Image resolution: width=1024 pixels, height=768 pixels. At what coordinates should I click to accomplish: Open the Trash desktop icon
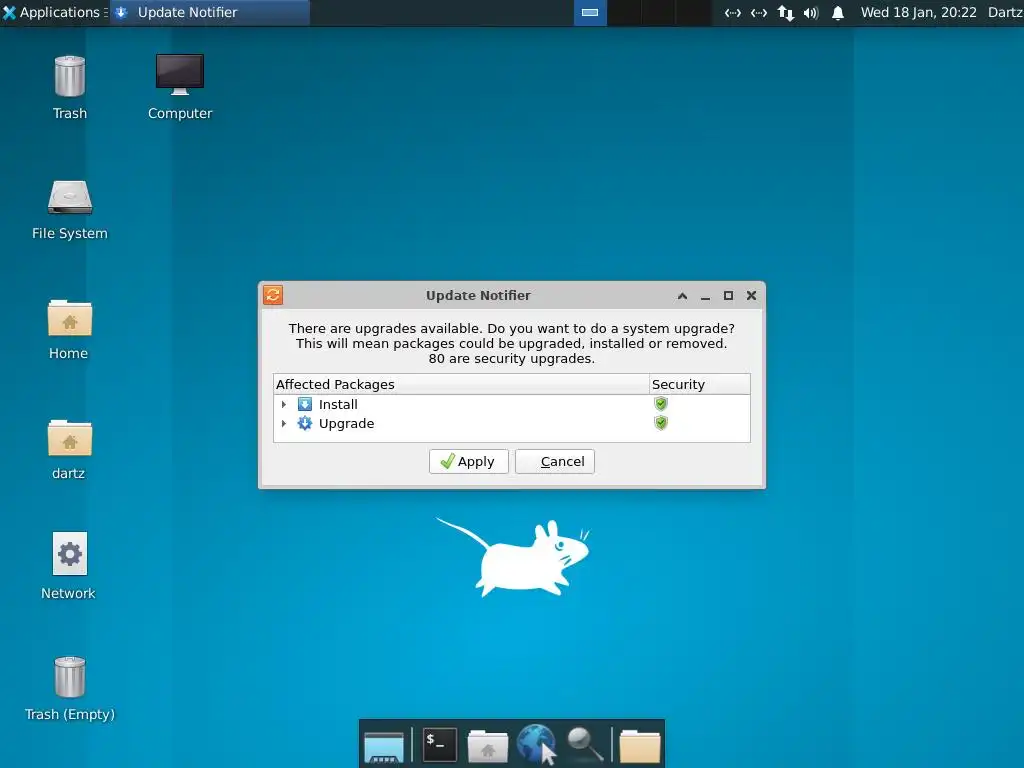tap(70, 76)
